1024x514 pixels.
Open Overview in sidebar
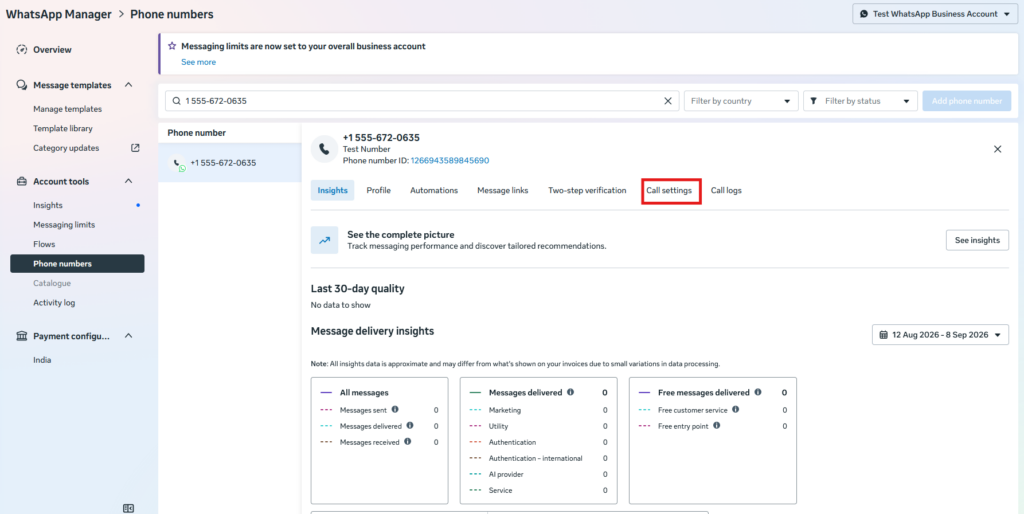(52, 50)
